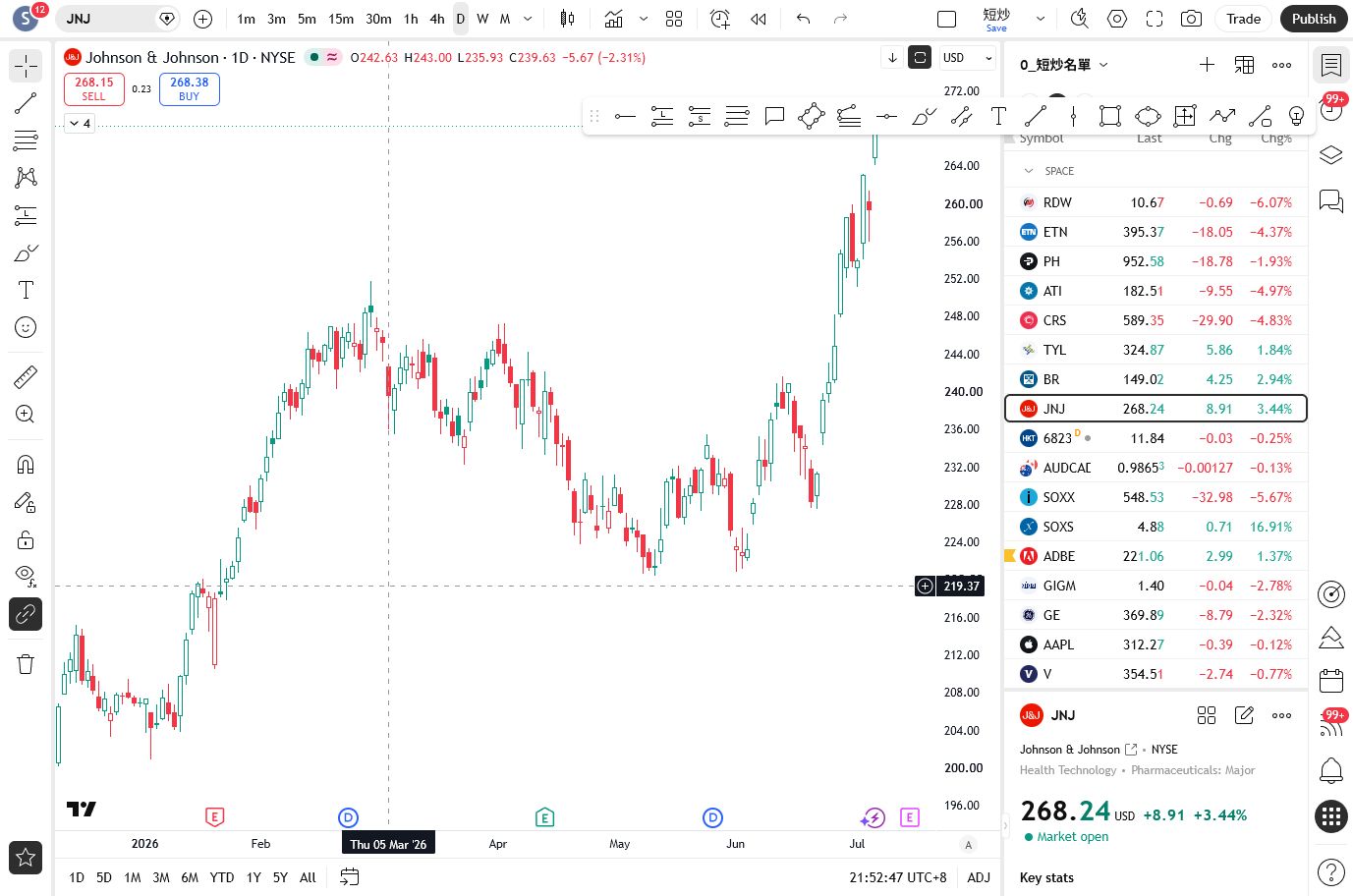This screenshot has height=896, width=1353.
Task: Open the favorite indicators dropdown chevron
Action: pyautogui.click(x=644, y=19)
